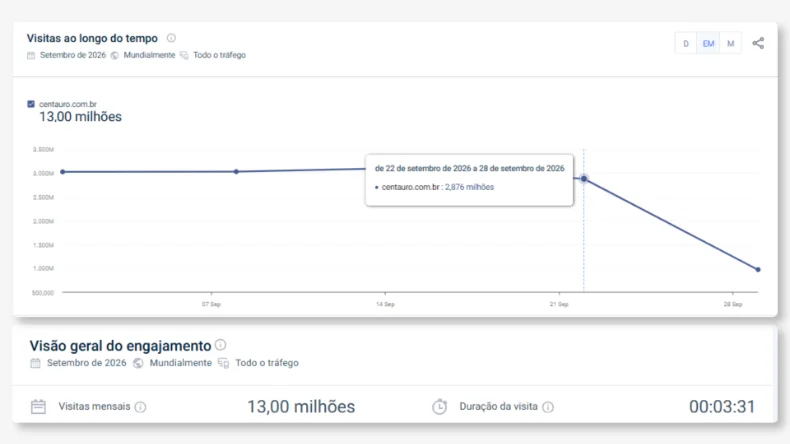The image size is (790, 444).
Task: Click the Visitas mensais calendar icon
Action: tap(38, 406)
